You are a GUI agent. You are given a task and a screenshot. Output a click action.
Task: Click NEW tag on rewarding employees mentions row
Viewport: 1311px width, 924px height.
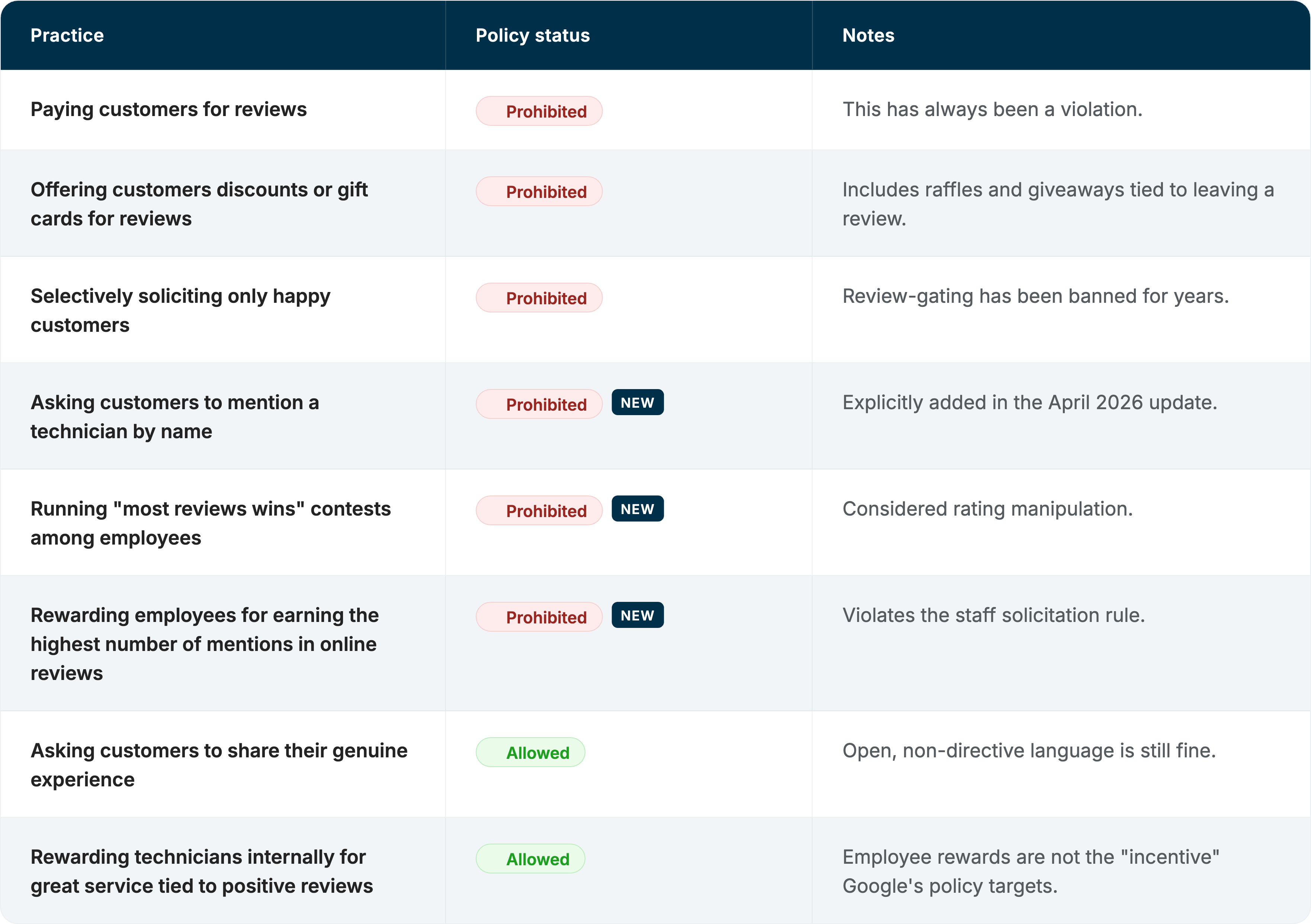637,615
